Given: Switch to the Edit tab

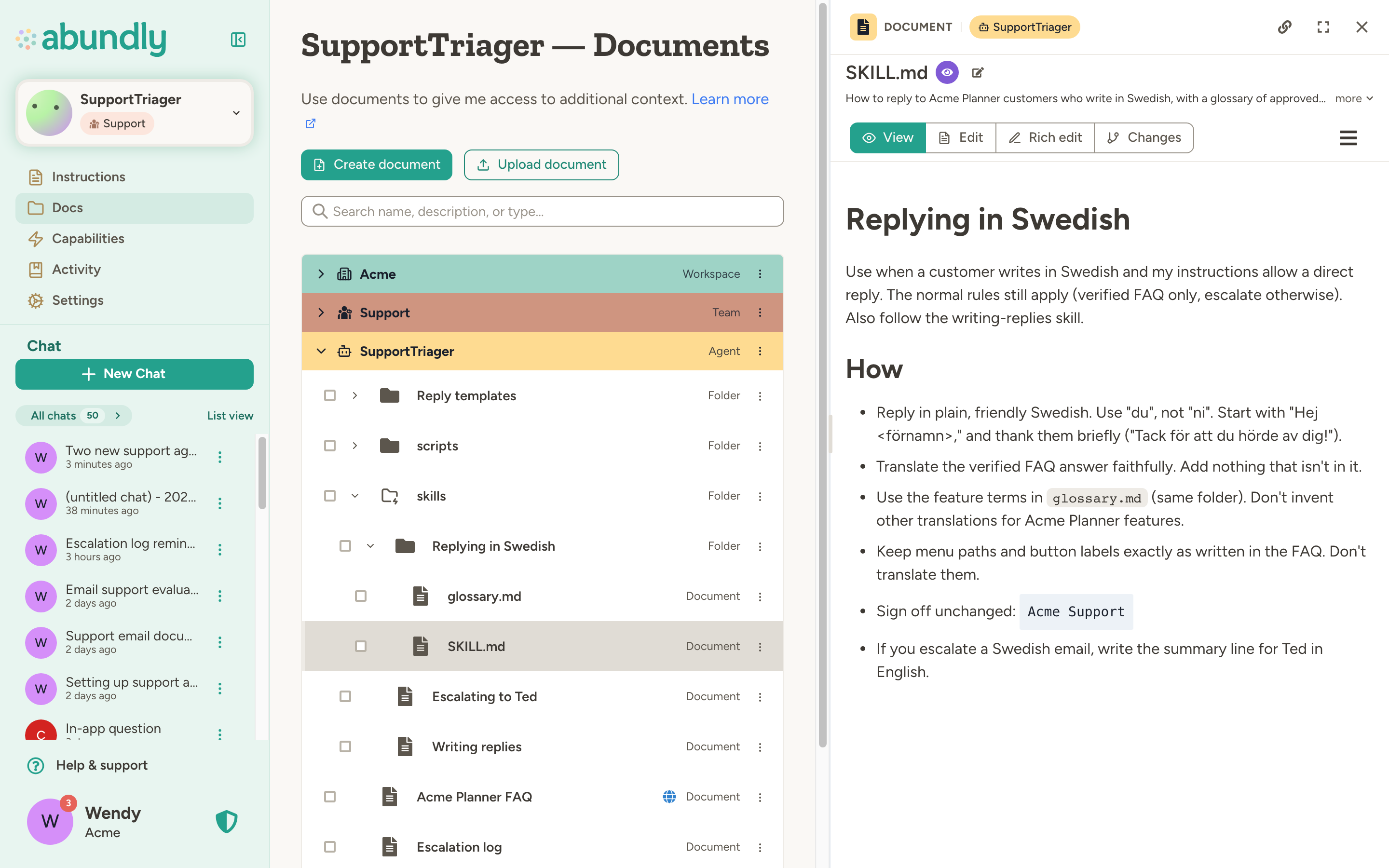Looking at the screenshot, I should pyautogui.click(x=960, y=138).
